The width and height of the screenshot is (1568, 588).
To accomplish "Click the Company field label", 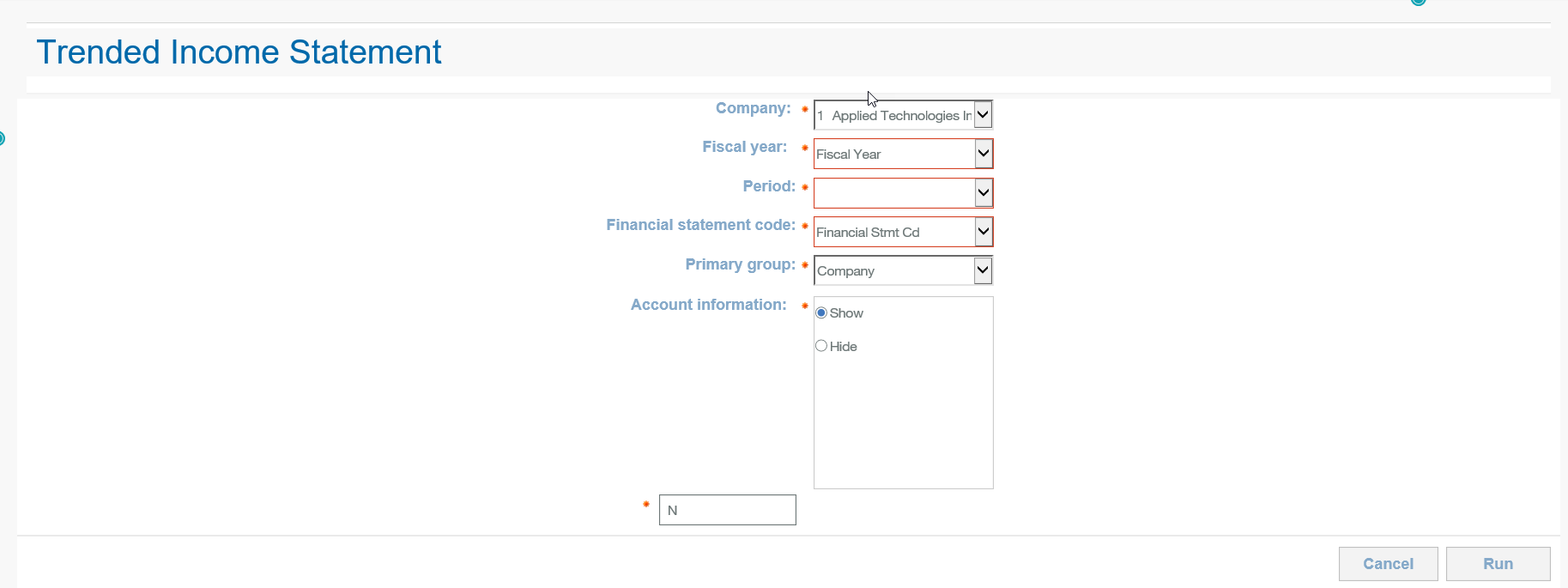I will click(753, 108).
